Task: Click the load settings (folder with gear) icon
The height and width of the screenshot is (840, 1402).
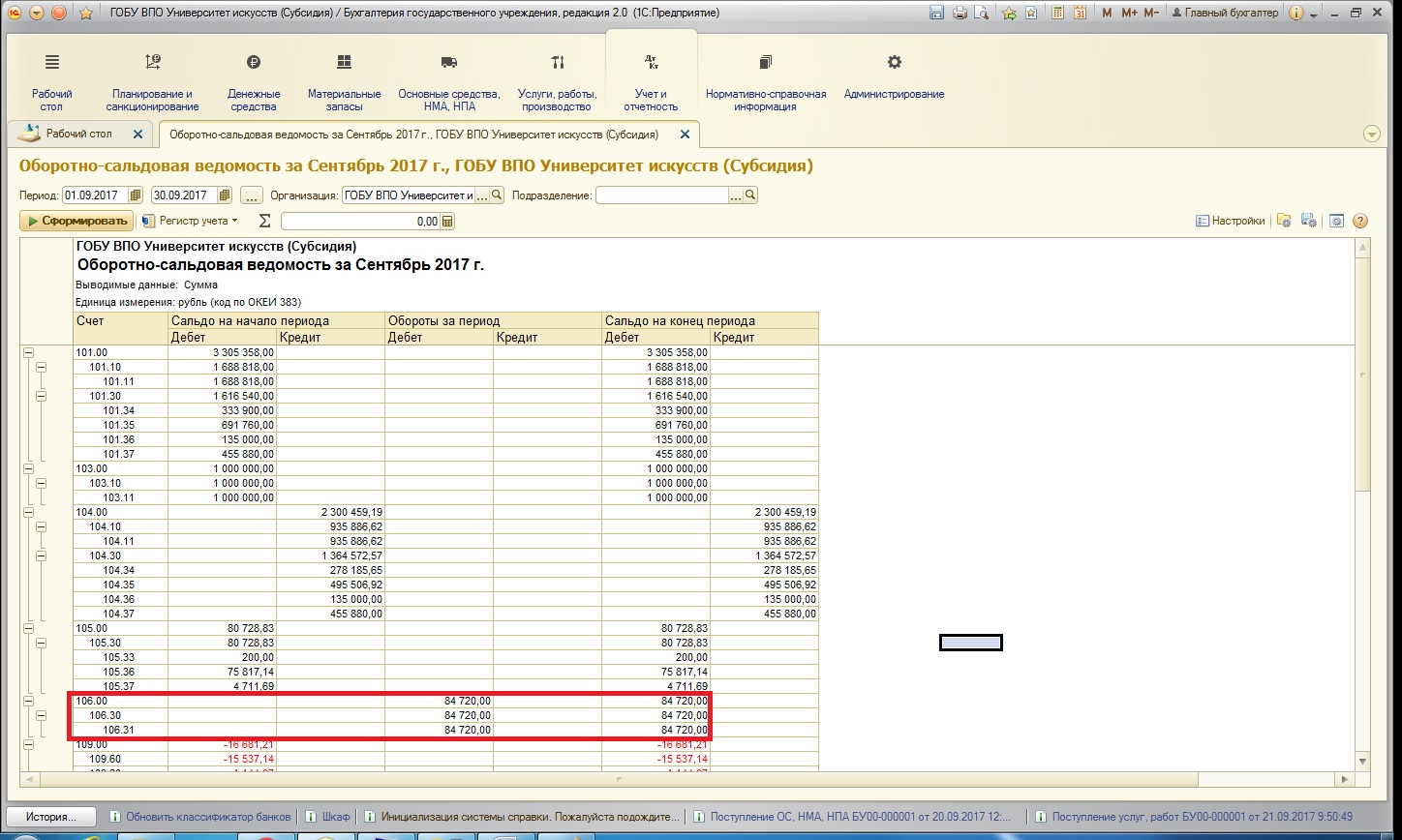Action: pyautogui.click(x=1284, y=221)
